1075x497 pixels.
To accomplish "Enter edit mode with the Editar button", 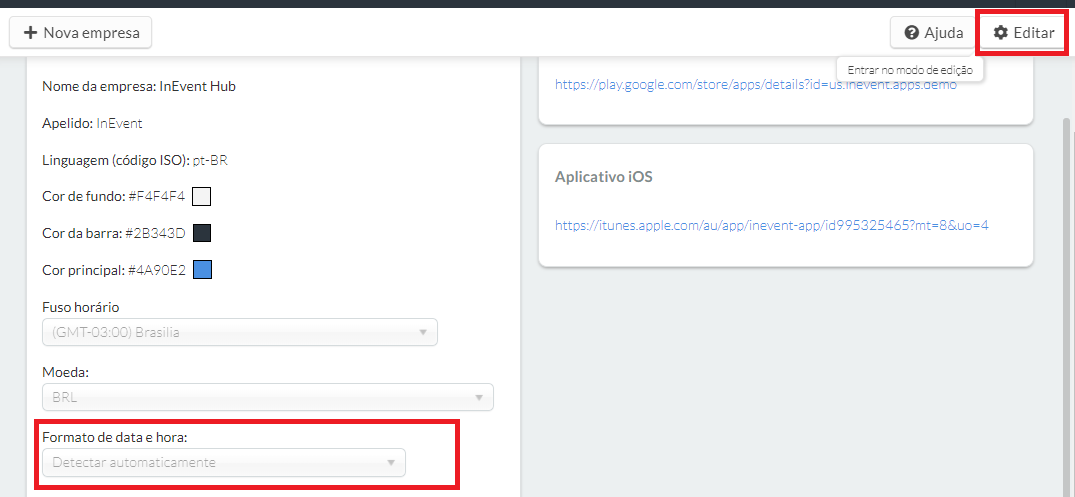I will 1024,32.
